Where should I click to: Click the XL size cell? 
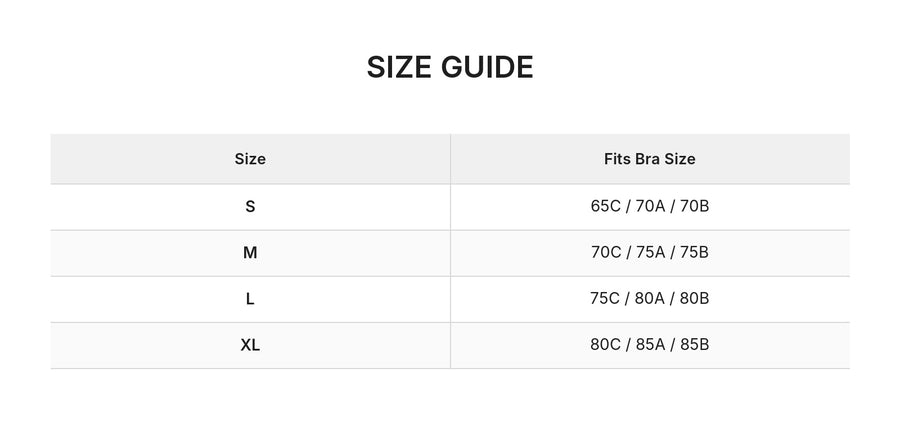[x=250, y=345]
